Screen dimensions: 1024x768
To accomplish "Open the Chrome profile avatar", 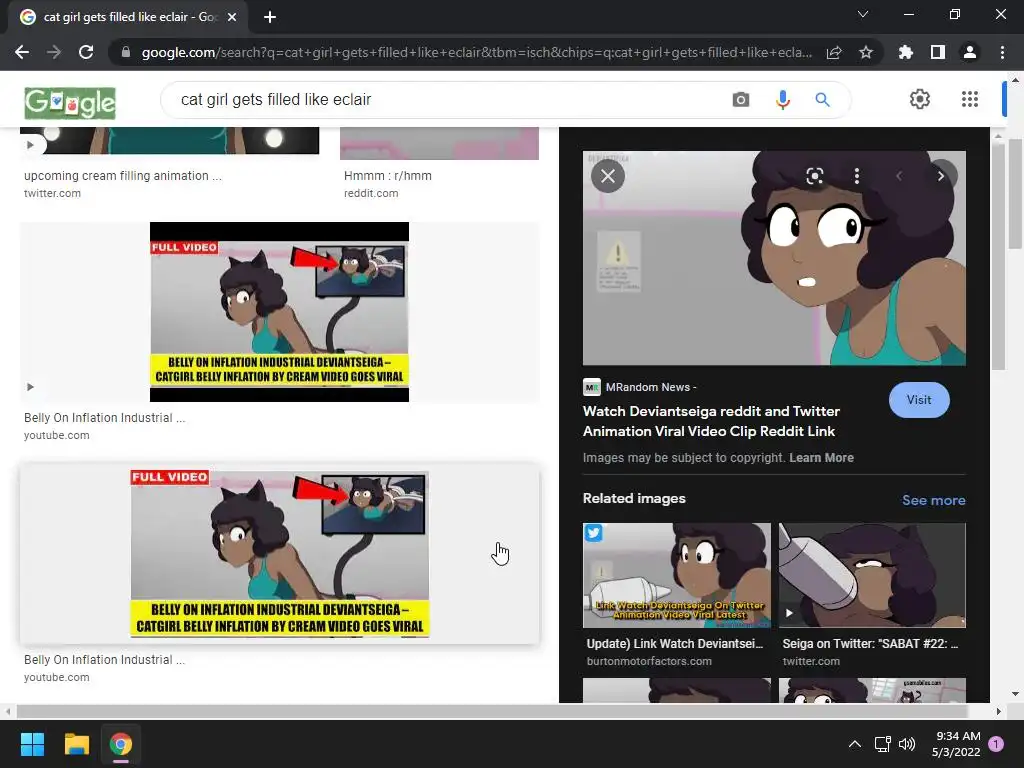I will click(x=970, y=52).
